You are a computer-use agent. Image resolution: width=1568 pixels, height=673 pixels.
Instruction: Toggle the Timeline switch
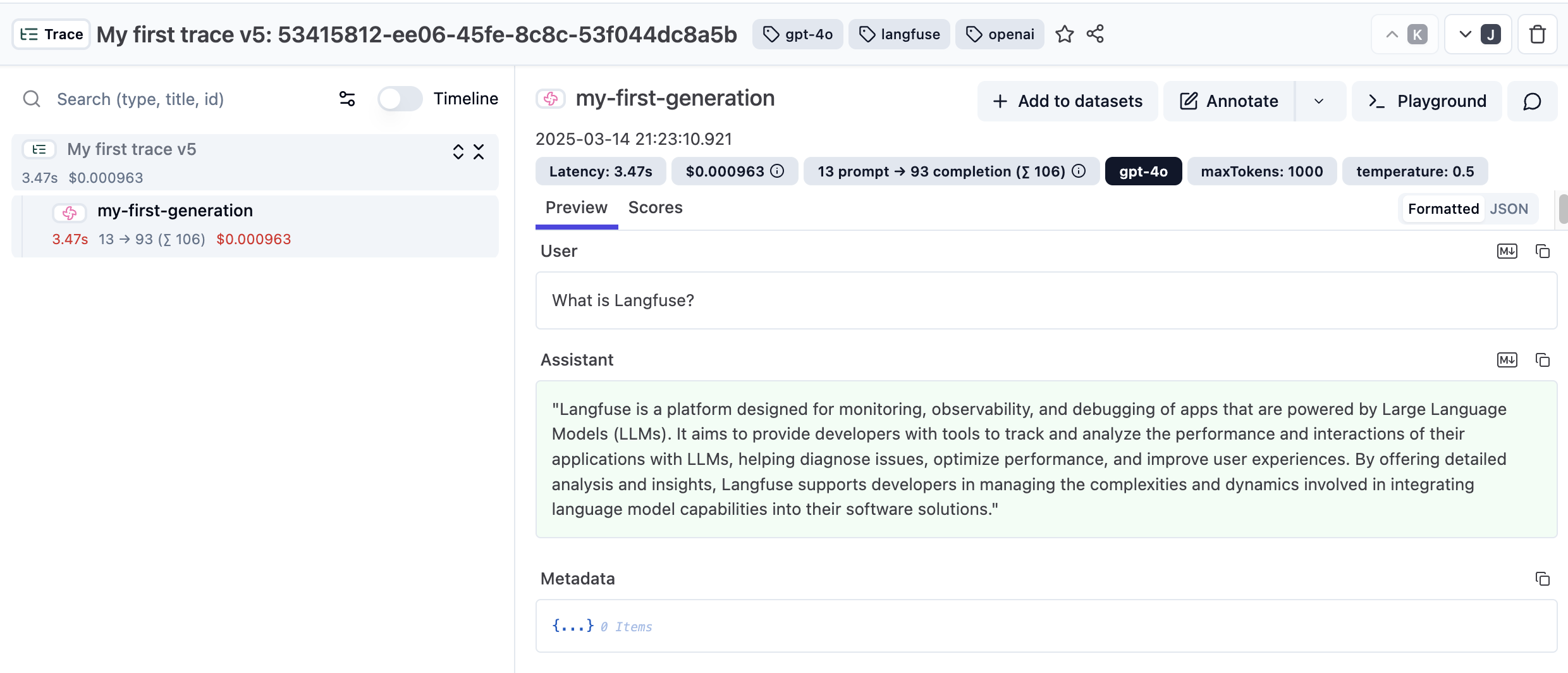(x=400, y=99)
